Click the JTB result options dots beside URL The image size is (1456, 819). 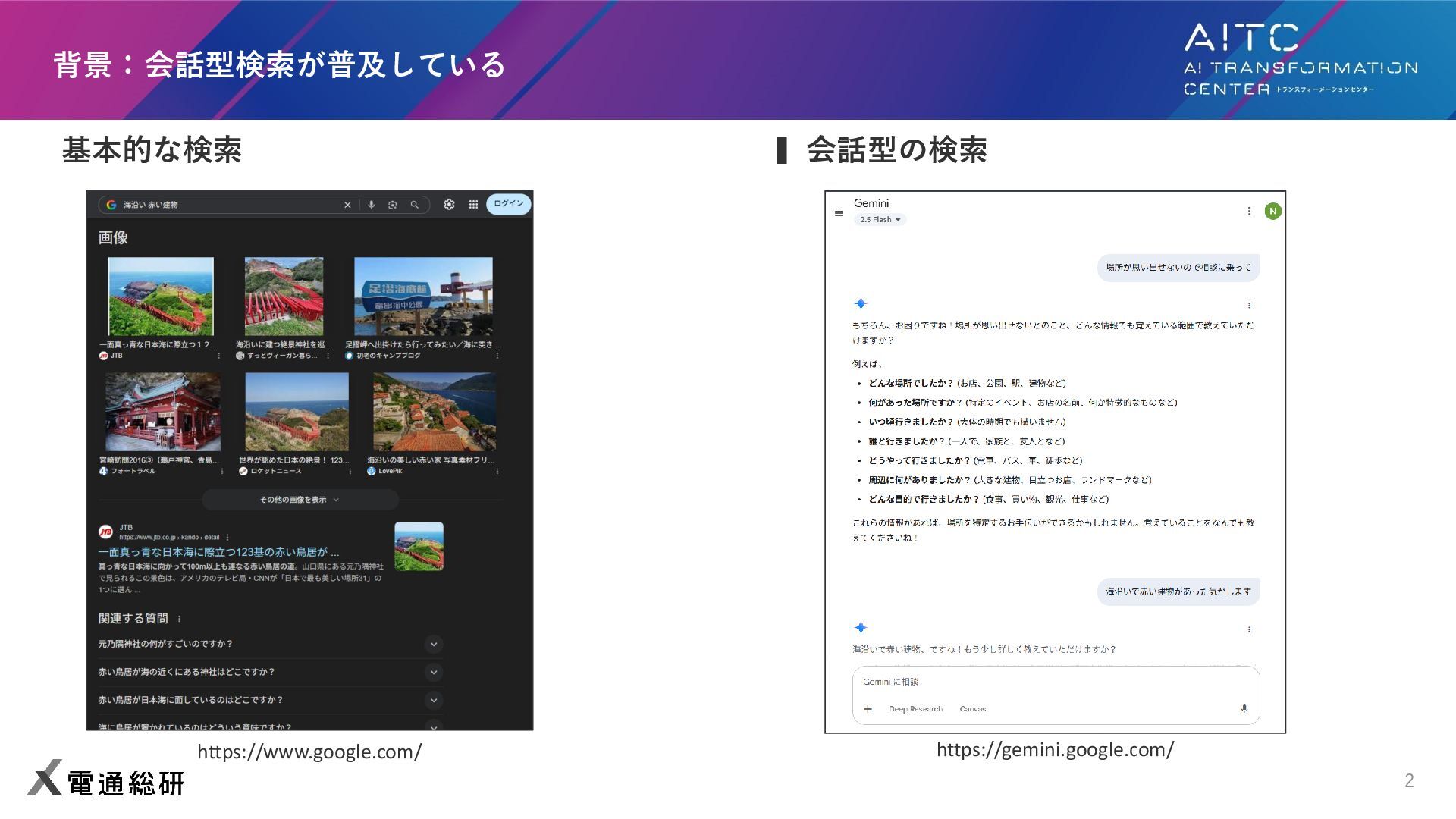pyautogui.click(x=227, y=537)
